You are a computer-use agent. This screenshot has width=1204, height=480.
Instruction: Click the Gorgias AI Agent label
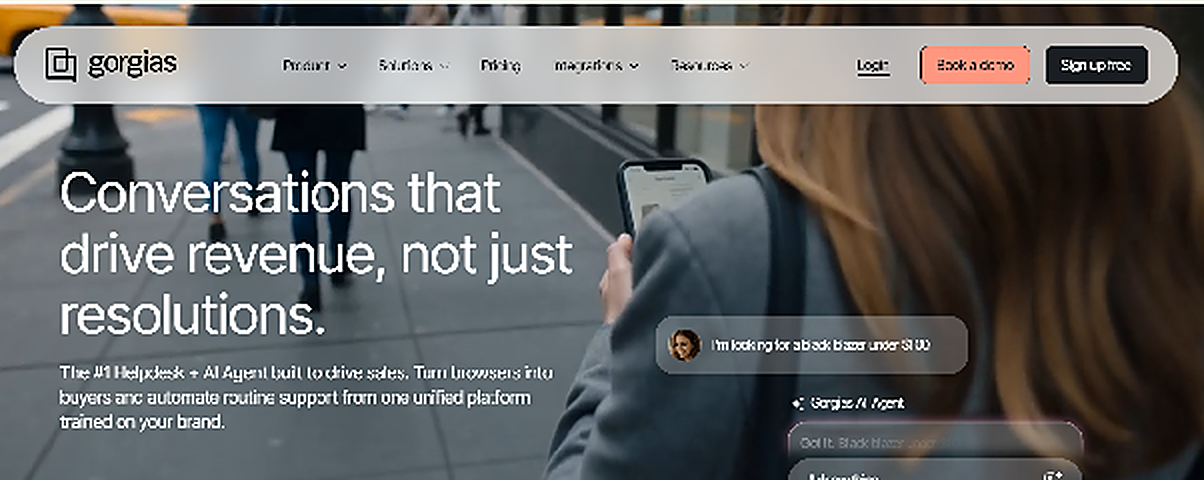point(856,403)
